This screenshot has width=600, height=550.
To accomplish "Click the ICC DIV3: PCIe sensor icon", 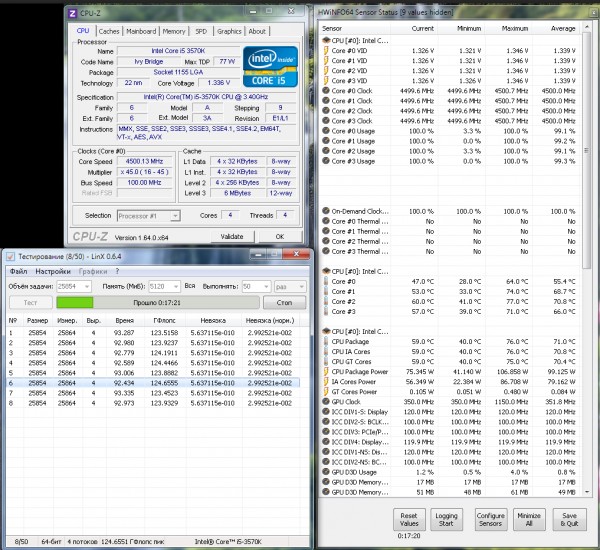I will coord(326,432).
